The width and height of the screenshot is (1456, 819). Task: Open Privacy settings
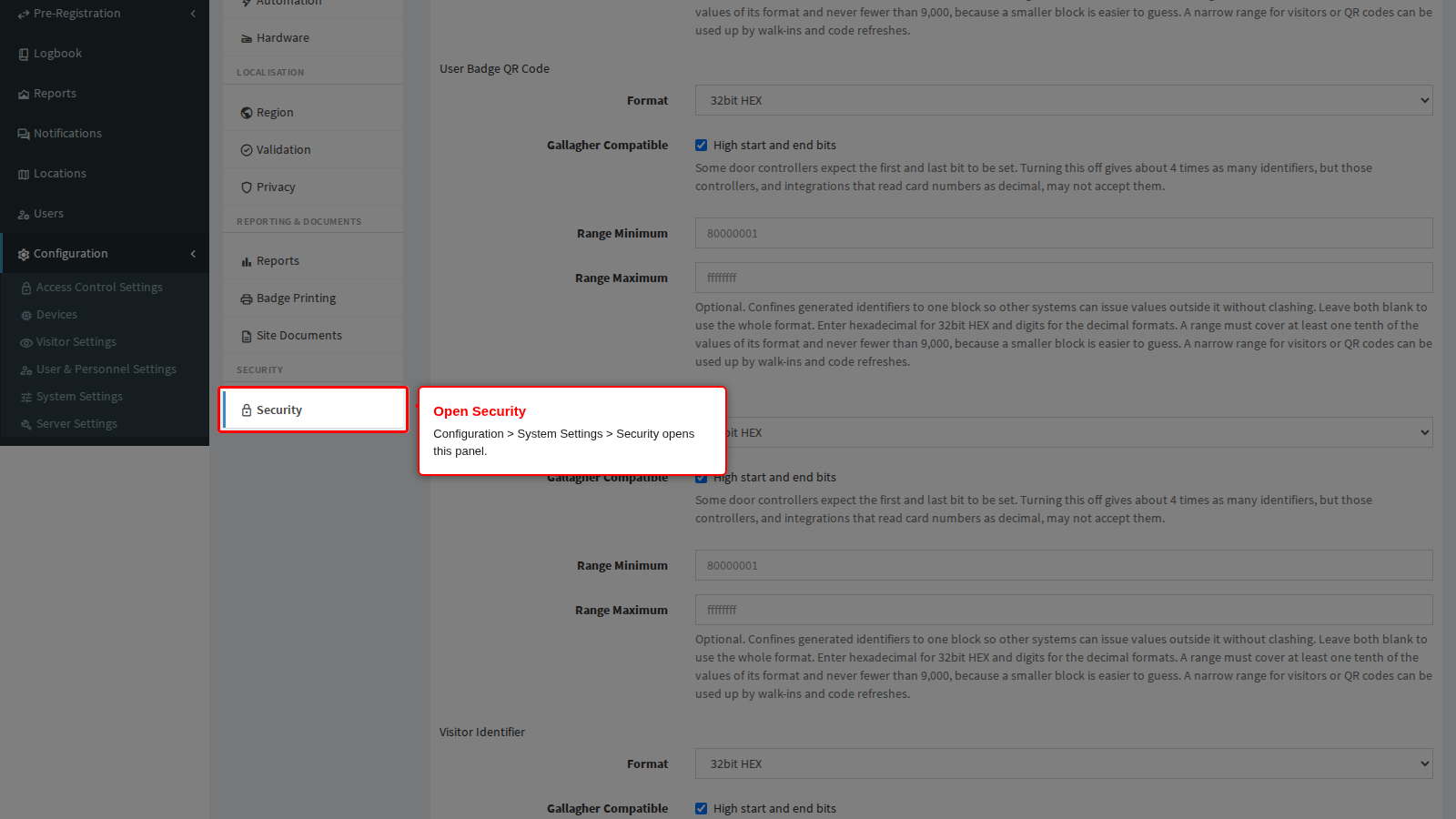click(x=313, y=187)
